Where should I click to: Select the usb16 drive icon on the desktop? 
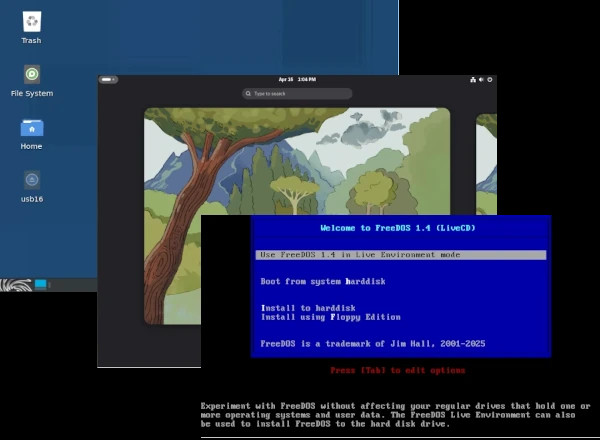[32, 180]
